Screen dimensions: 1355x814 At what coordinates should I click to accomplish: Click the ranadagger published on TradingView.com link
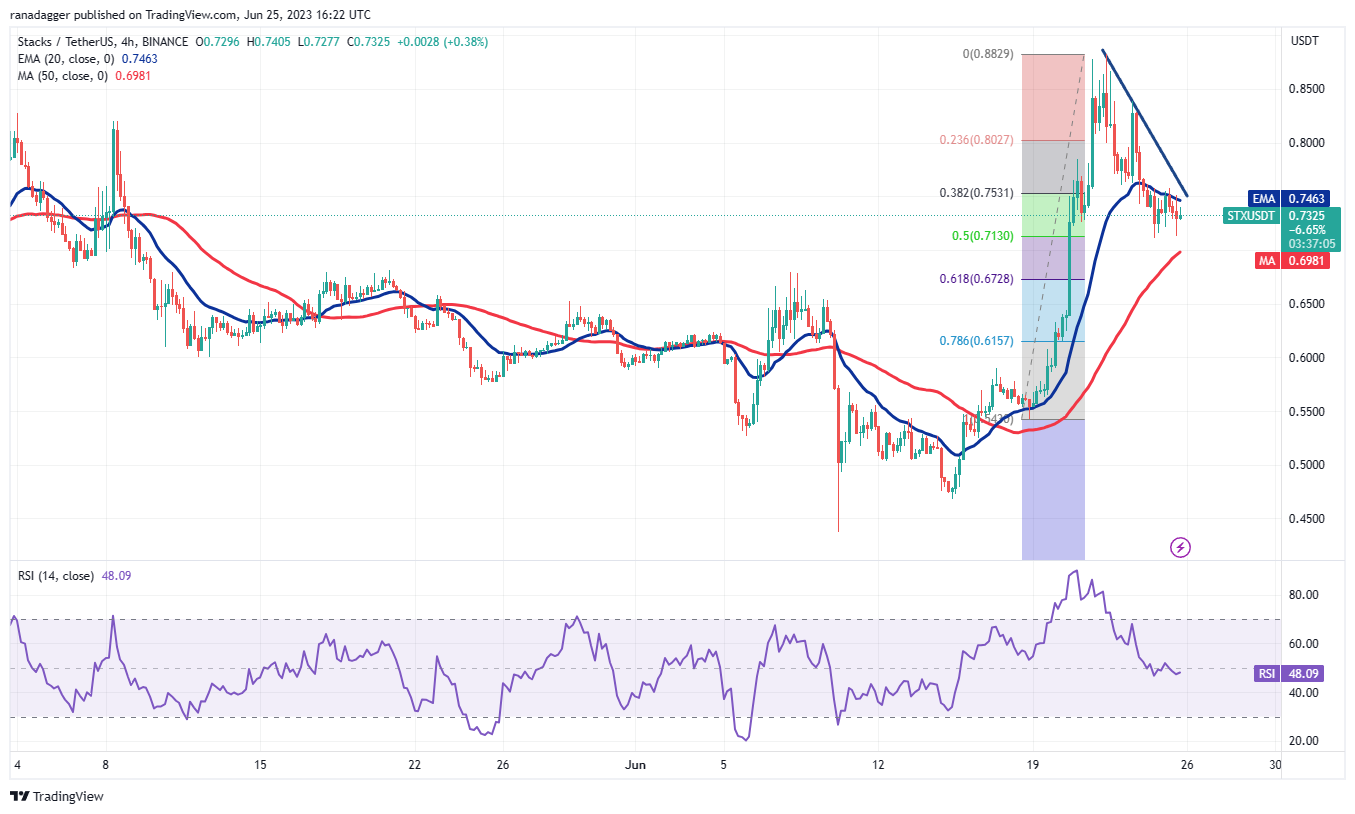[x=120, y=14]
